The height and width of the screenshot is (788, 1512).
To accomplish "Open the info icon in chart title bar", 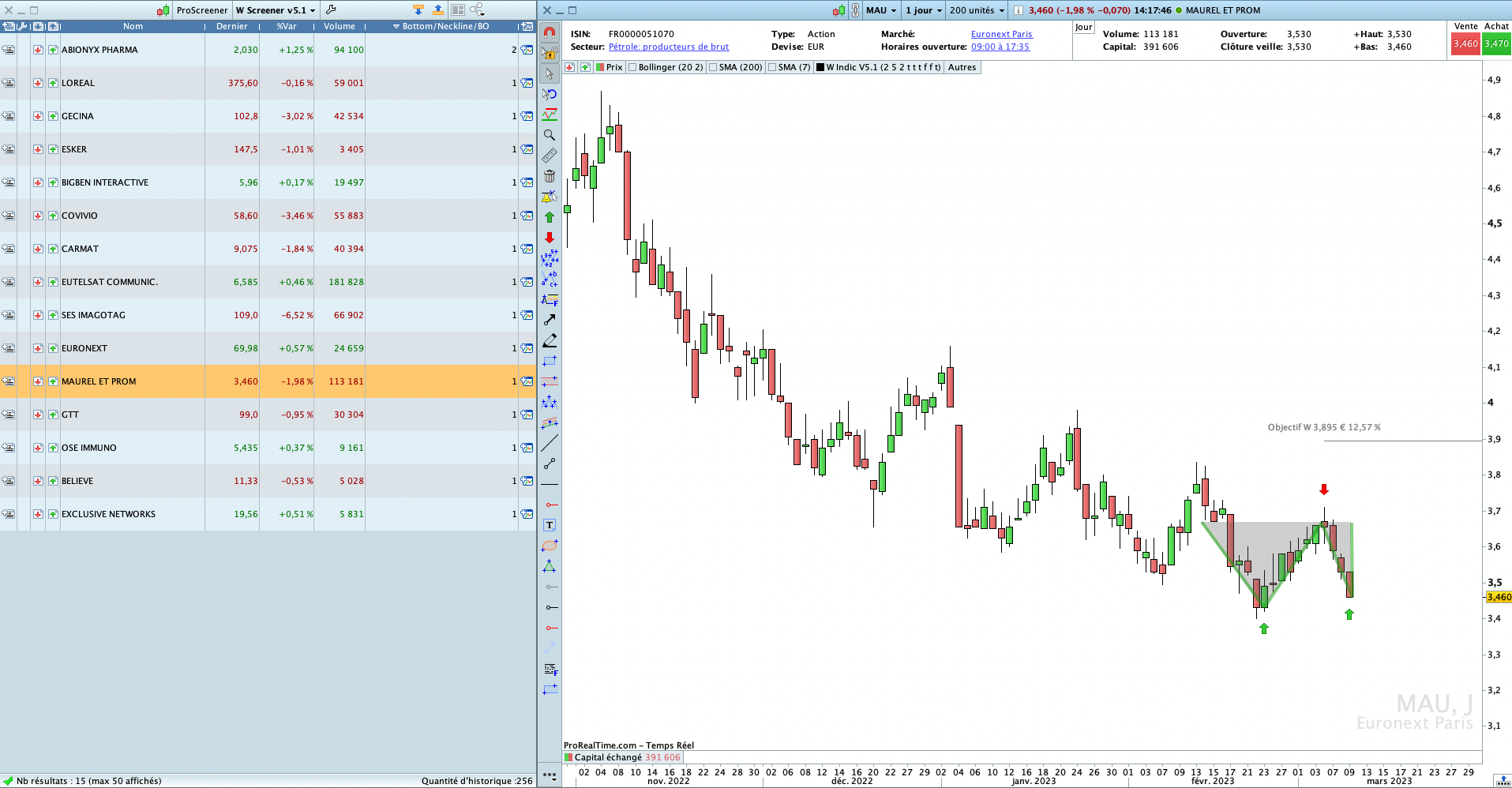I will [x=1019, y=10].
